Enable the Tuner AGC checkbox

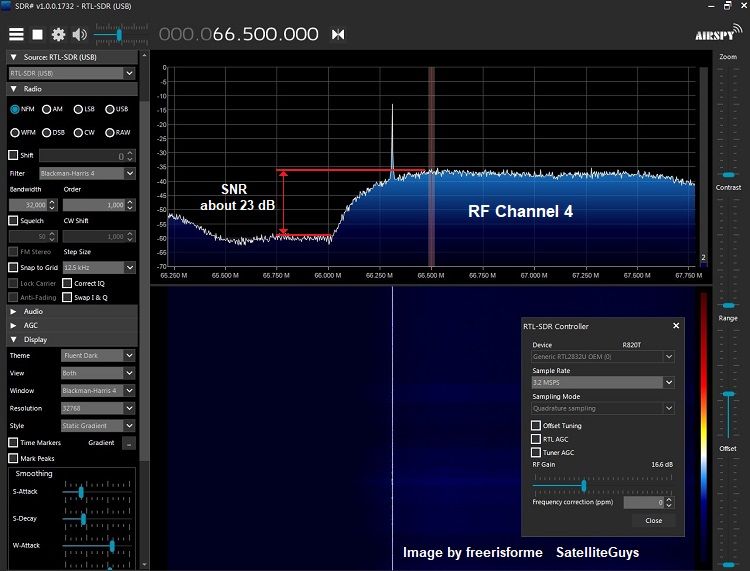[536, 452]
